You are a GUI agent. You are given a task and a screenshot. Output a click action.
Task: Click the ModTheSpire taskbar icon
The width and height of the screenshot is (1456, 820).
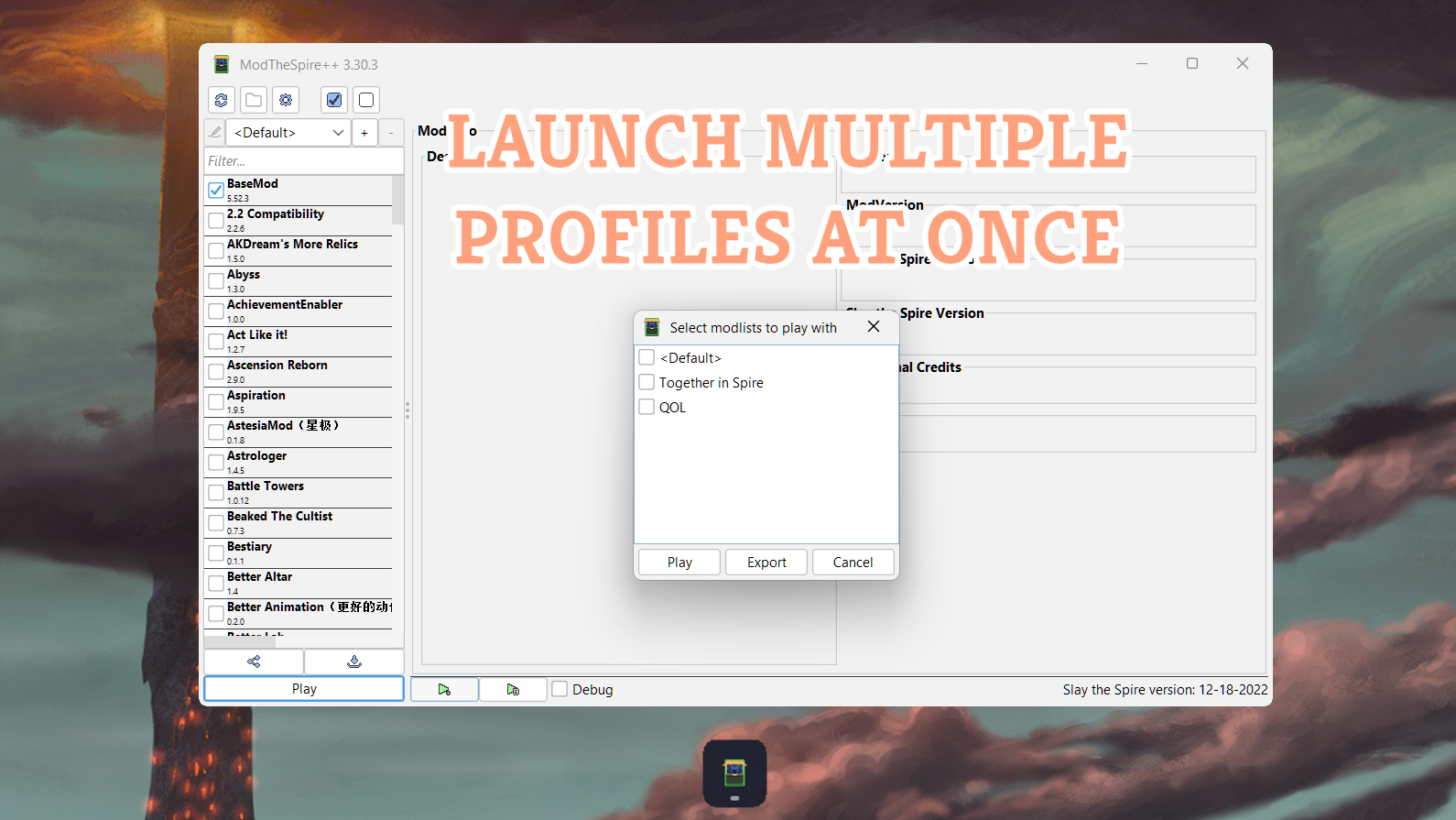(734, 773)
